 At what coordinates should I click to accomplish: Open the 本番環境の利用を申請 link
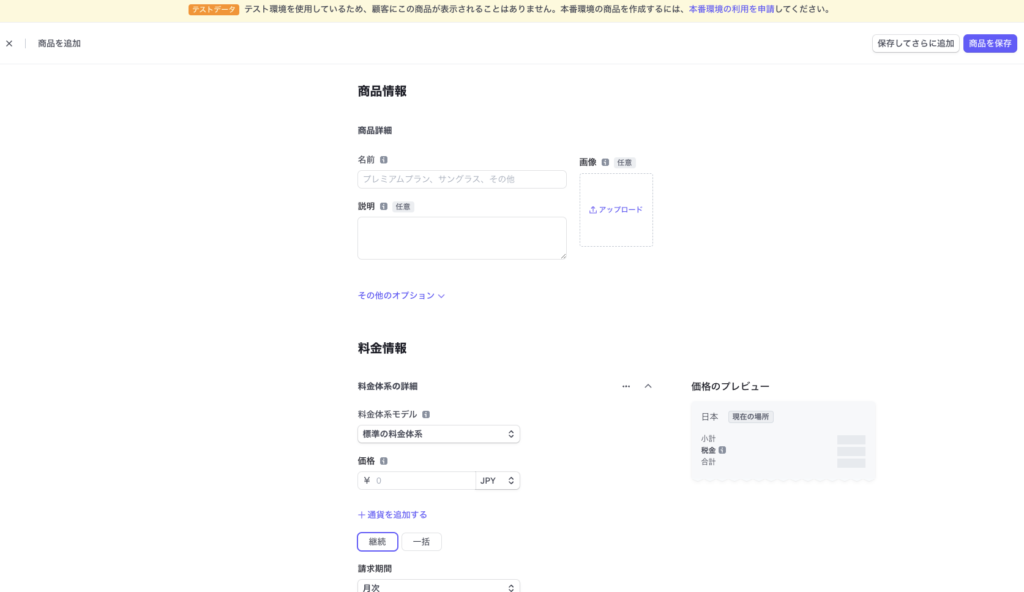pos(731,10)
